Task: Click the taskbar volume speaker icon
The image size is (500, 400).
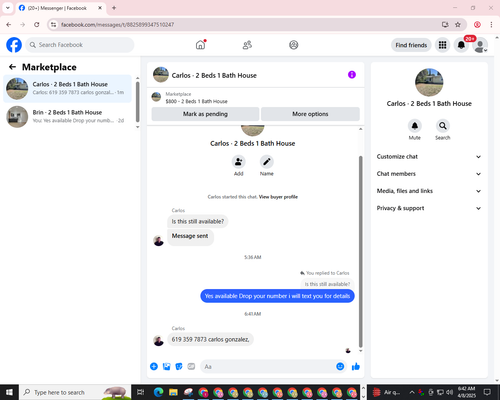Action: pyautogui.click(x=450, y=392)
